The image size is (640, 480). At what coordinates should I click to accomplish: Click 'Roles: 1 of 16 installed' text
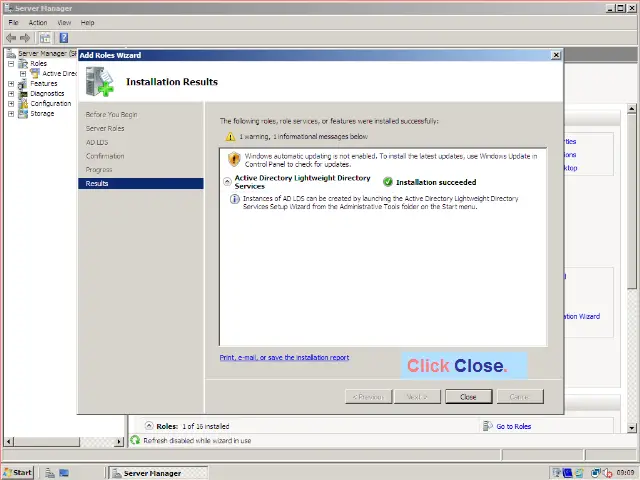193,426
